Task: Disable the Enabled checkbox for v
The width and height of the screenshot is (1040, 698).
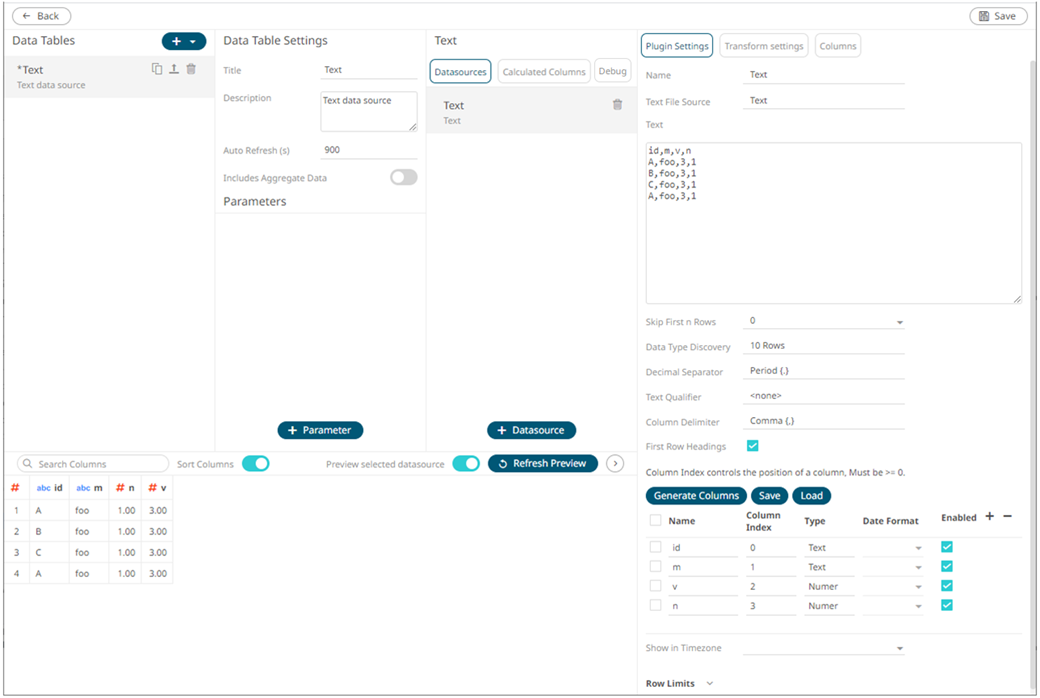Action: pos(946,585)
